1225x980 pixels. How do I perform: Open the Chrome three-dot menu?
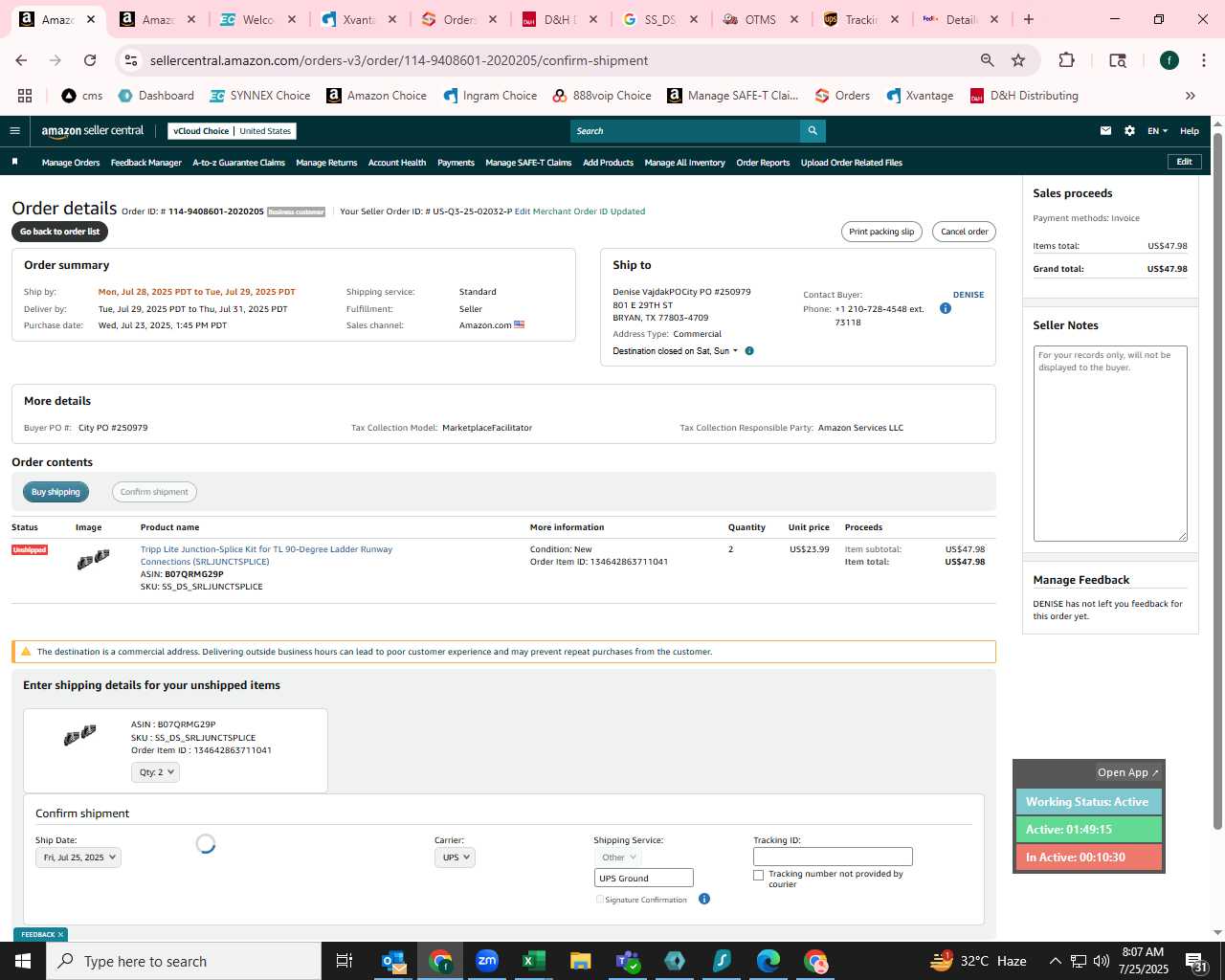[1203, 60]
